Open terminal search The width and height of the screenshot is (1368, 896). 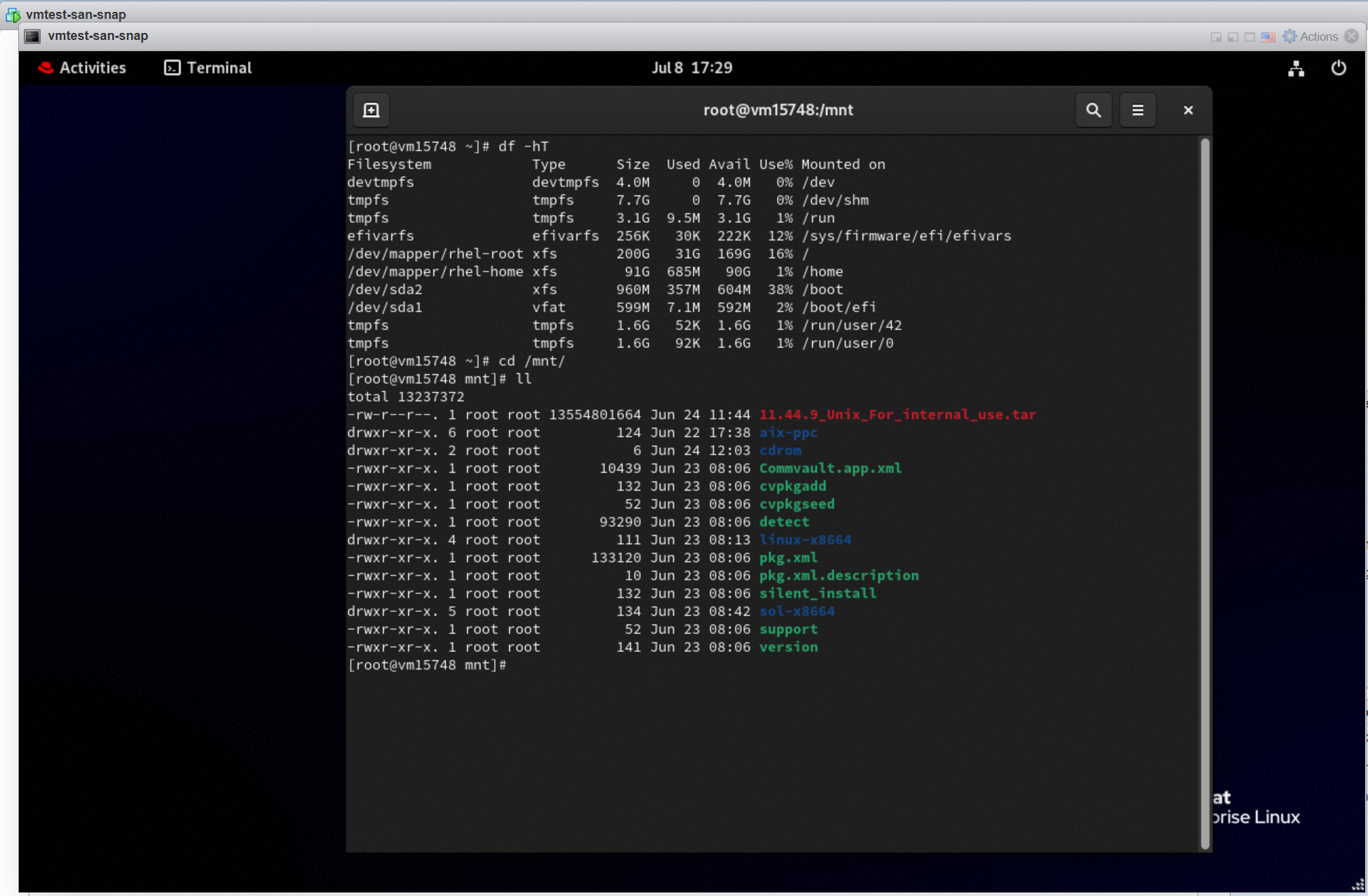pyautogui.click(x=1093, y=110)
